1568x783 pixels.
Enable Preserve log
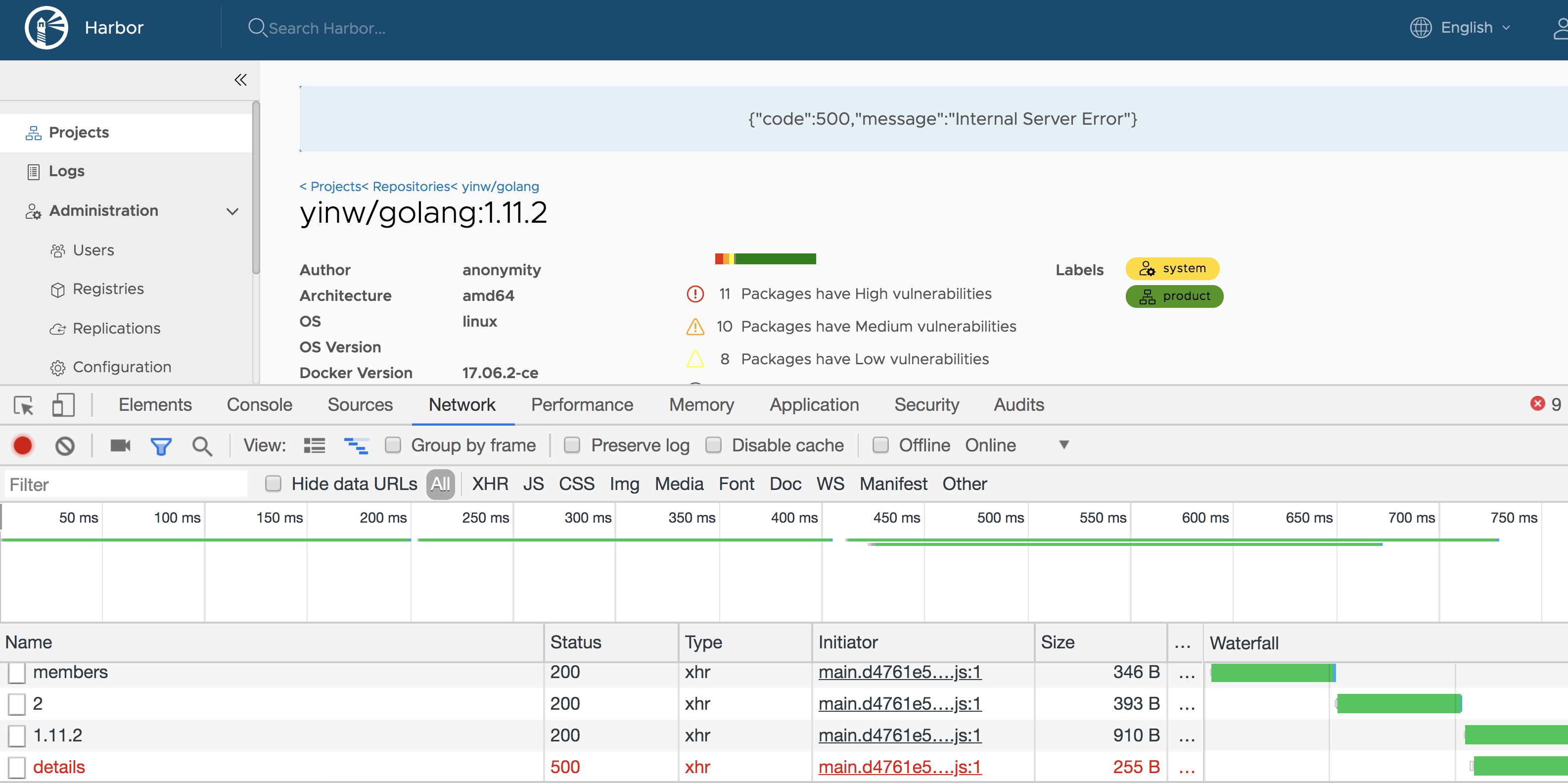tap(572, 445)
